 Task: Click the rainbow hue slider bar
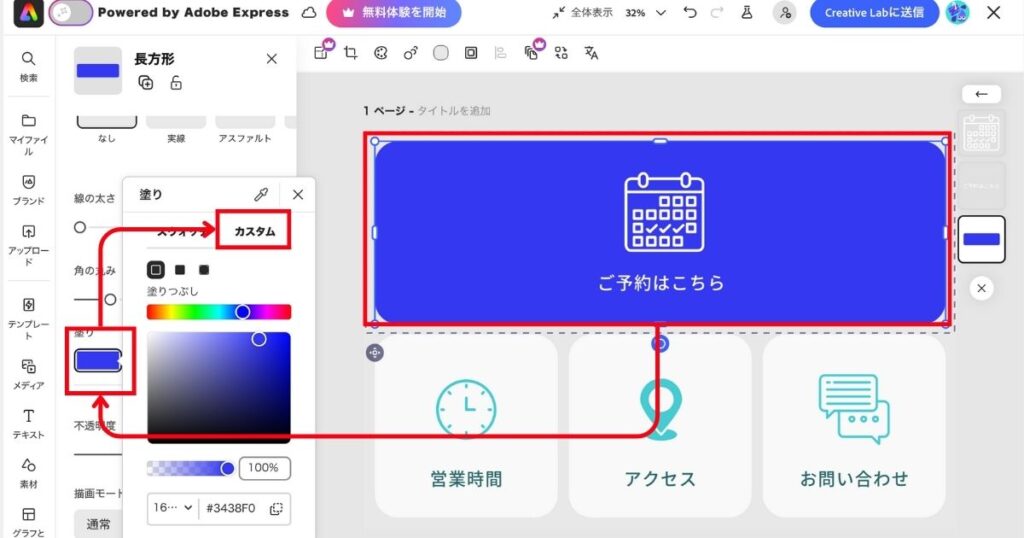[218, 312]
